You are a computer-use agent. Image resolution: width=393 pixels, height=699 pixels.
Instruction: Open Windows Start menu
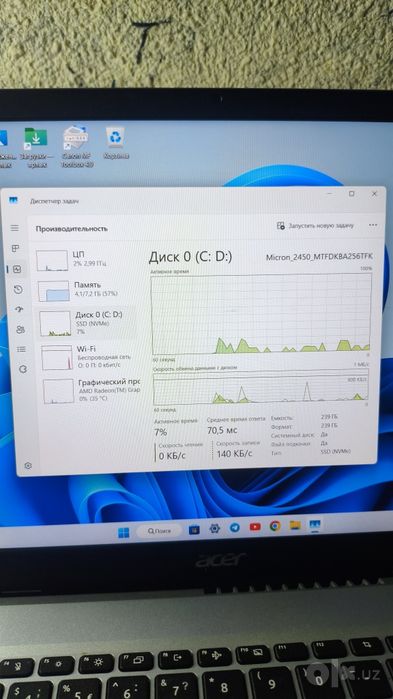click(x=123, y=533)
